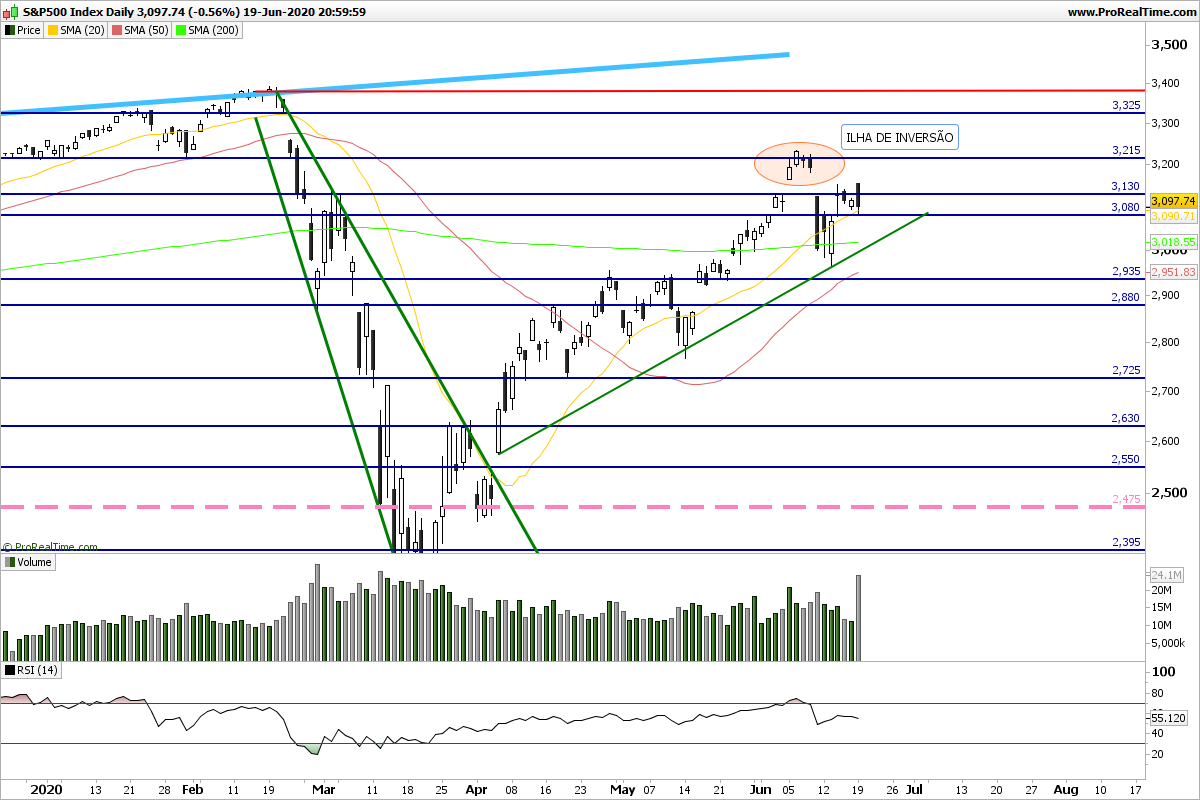Image resolution: width=1200 pixels, height=800 pixels.
Task: Click the 2,880 level label
Action: [1126, 297]
